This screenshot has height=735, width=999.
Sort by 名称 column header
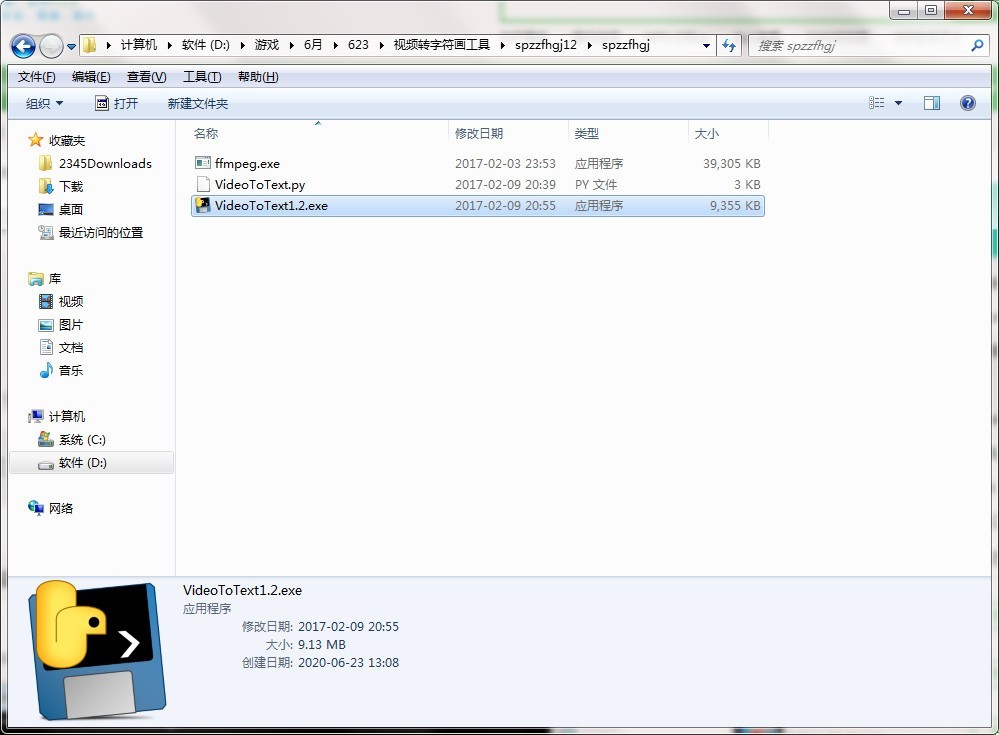(206, 134)
